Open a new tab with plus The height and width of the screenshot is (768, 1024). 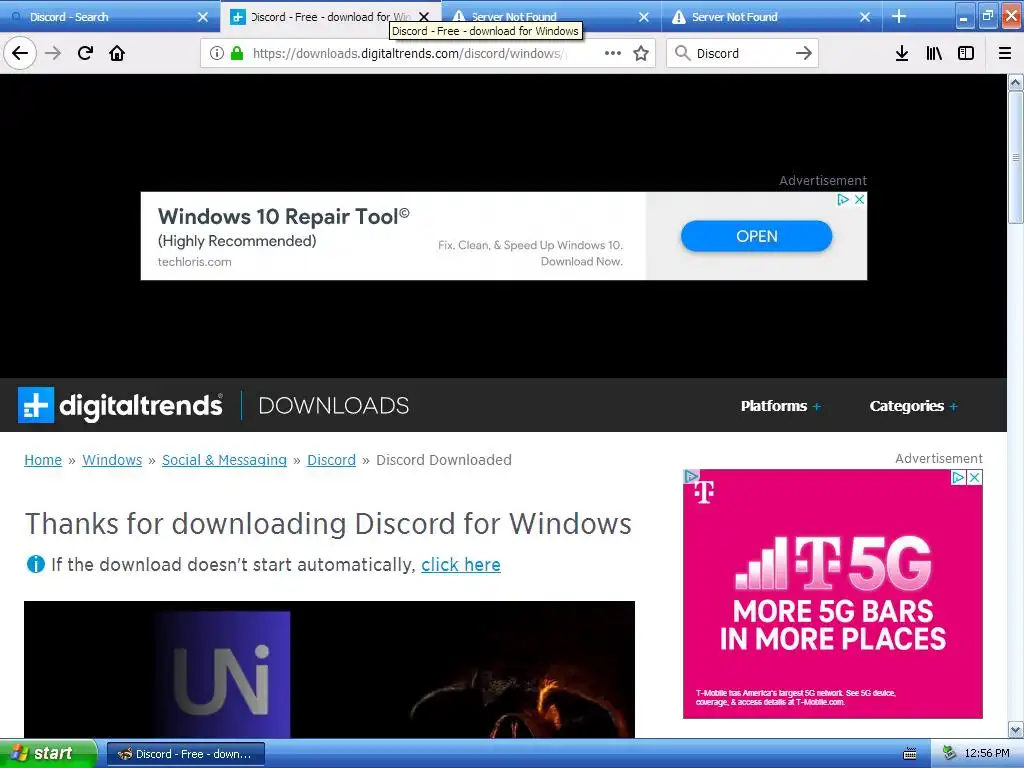coord(899,16)
